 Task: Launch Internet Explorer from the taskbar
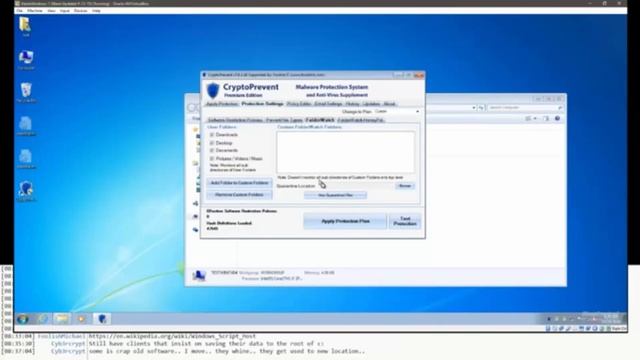click(x=42, y=319)
